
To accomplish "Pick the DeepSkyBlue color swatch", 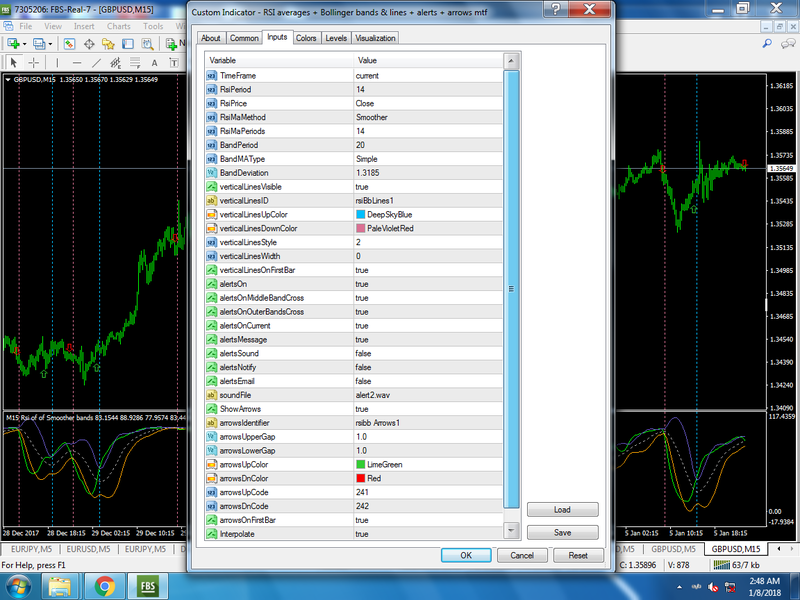I will 360,214.
